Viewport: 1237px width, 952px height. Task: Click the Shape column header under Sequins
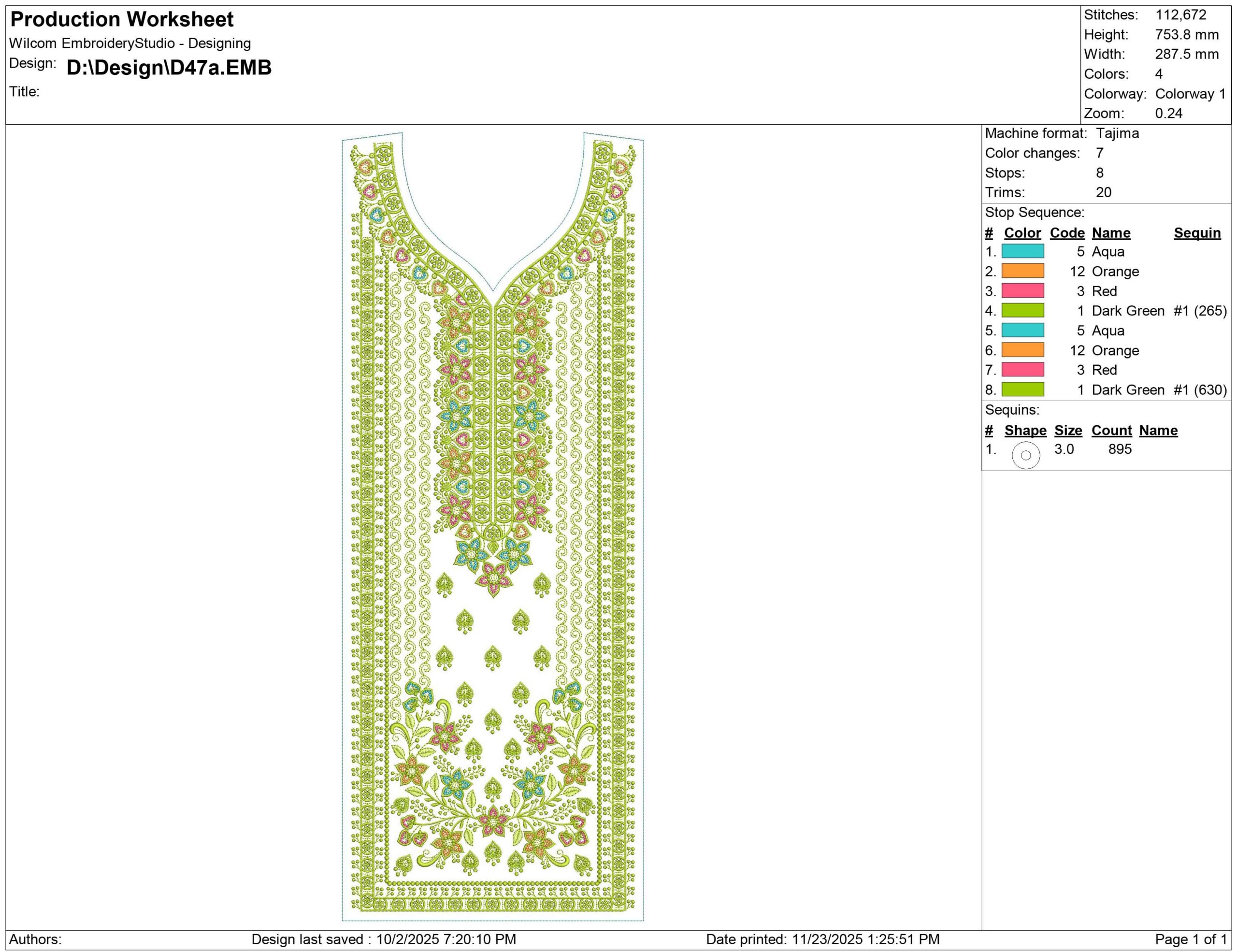click(1025, 431)
